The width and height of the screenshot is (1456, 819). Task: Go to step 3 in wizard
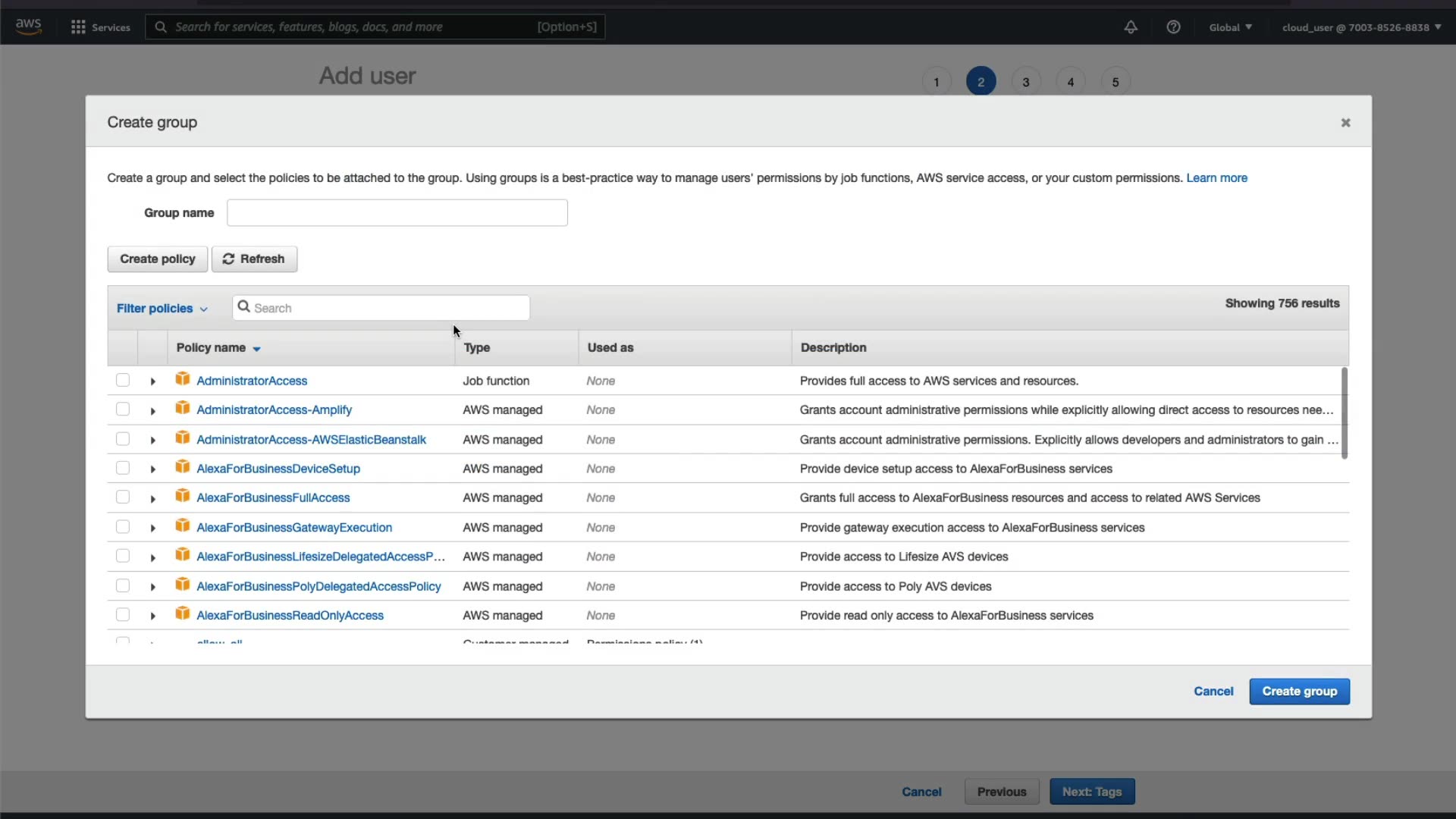(x=1025, y=82)
